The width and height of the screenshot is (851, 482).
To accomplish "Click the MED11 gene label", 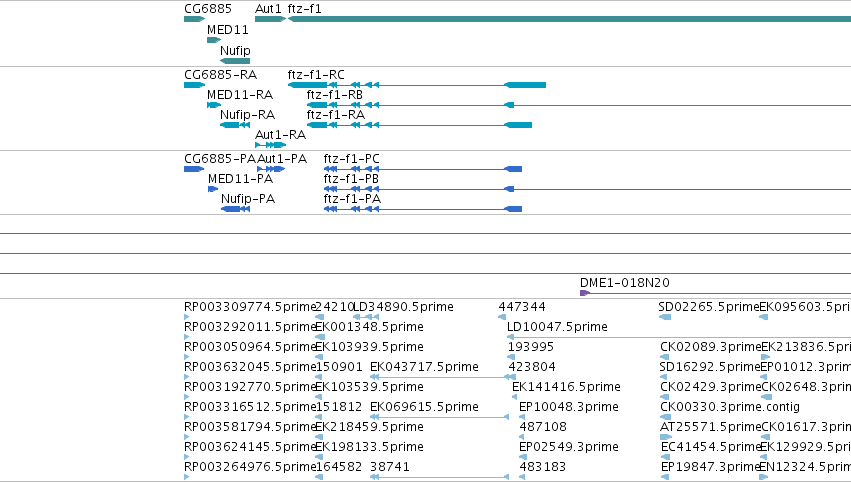I will point(227,30).
